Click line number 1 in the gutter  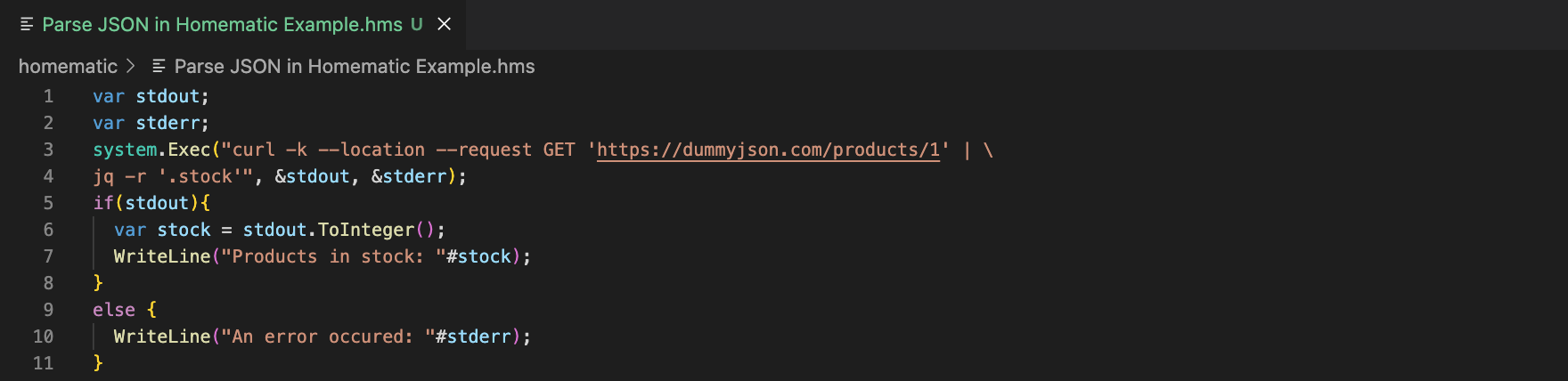pos(48,96)
